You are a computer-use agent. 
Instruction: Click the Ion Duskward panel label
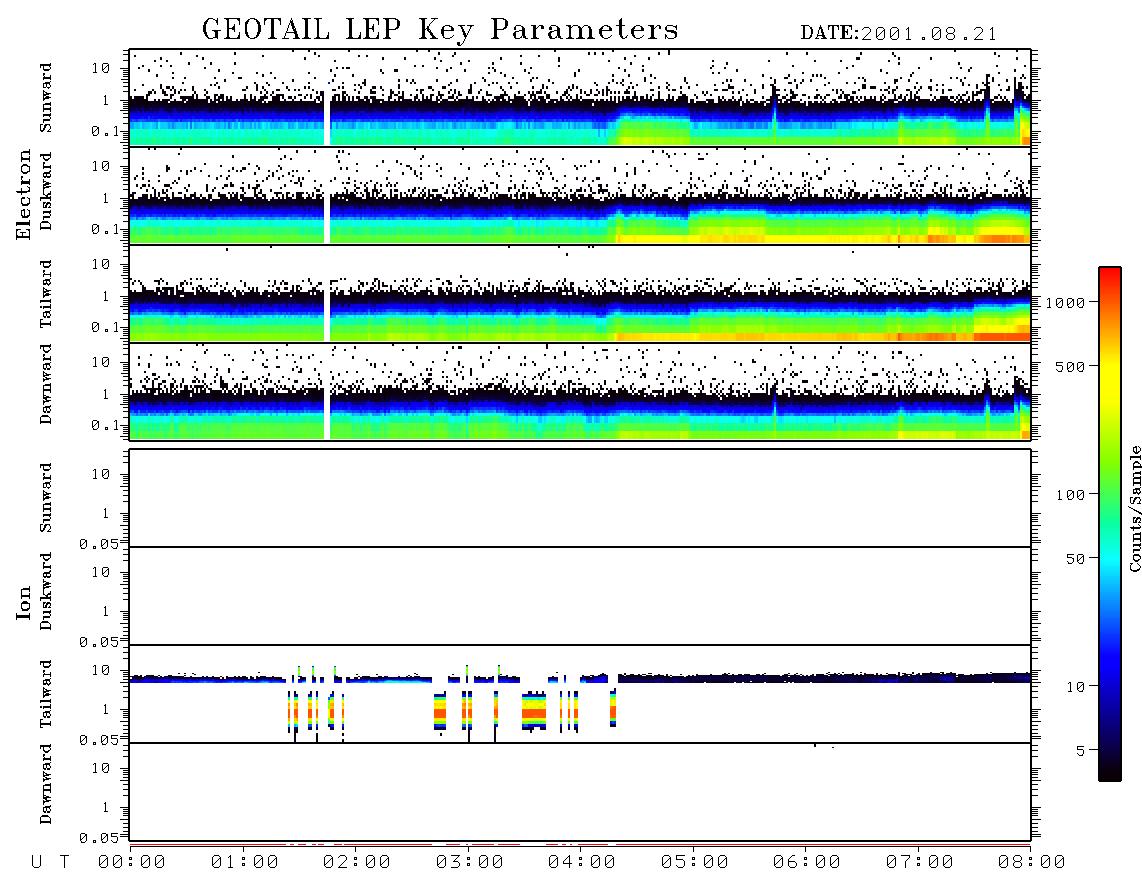(x=46, y=591)
